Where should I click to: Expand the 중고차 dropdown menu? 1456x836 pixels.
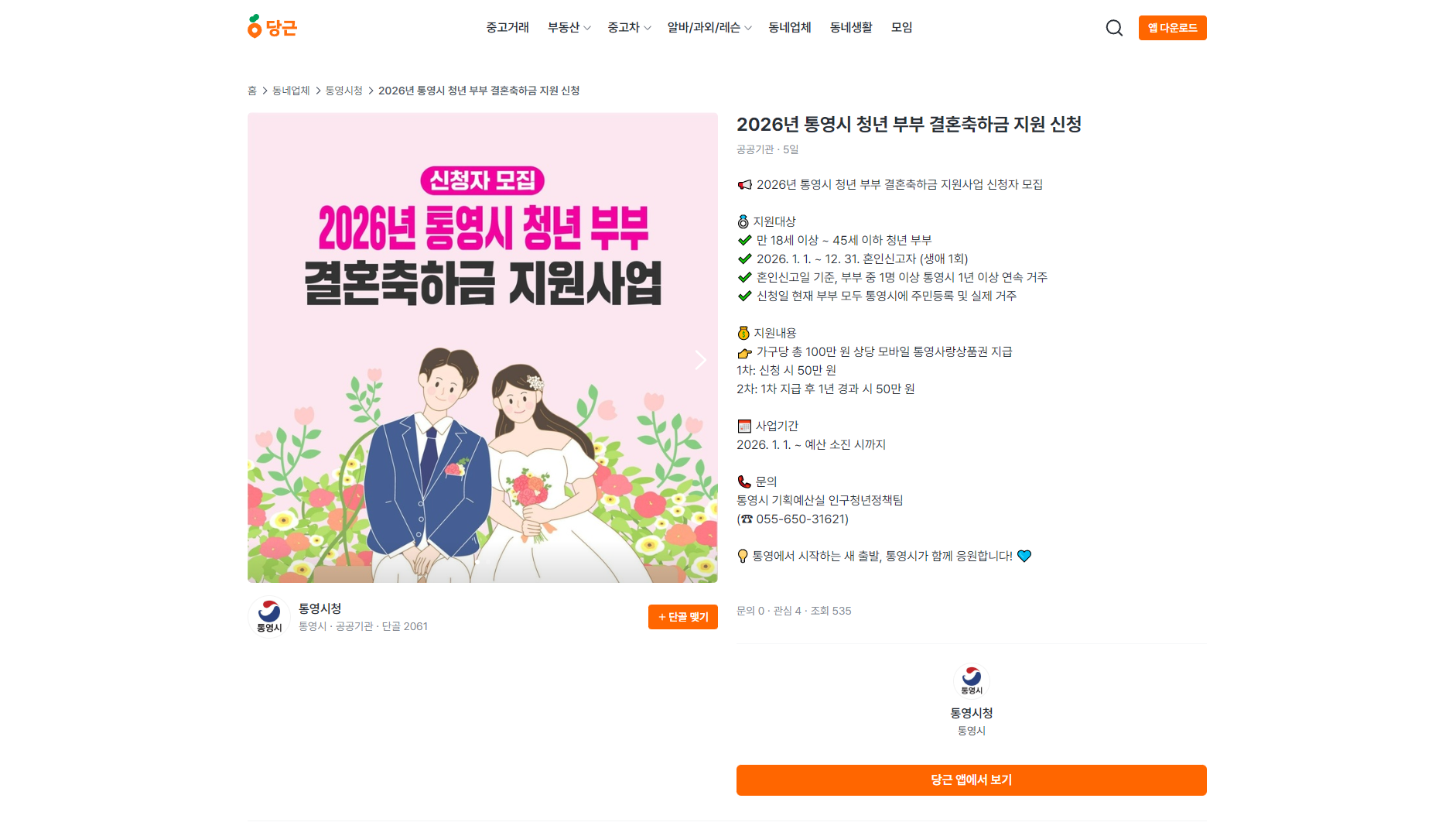click(629, 28)
